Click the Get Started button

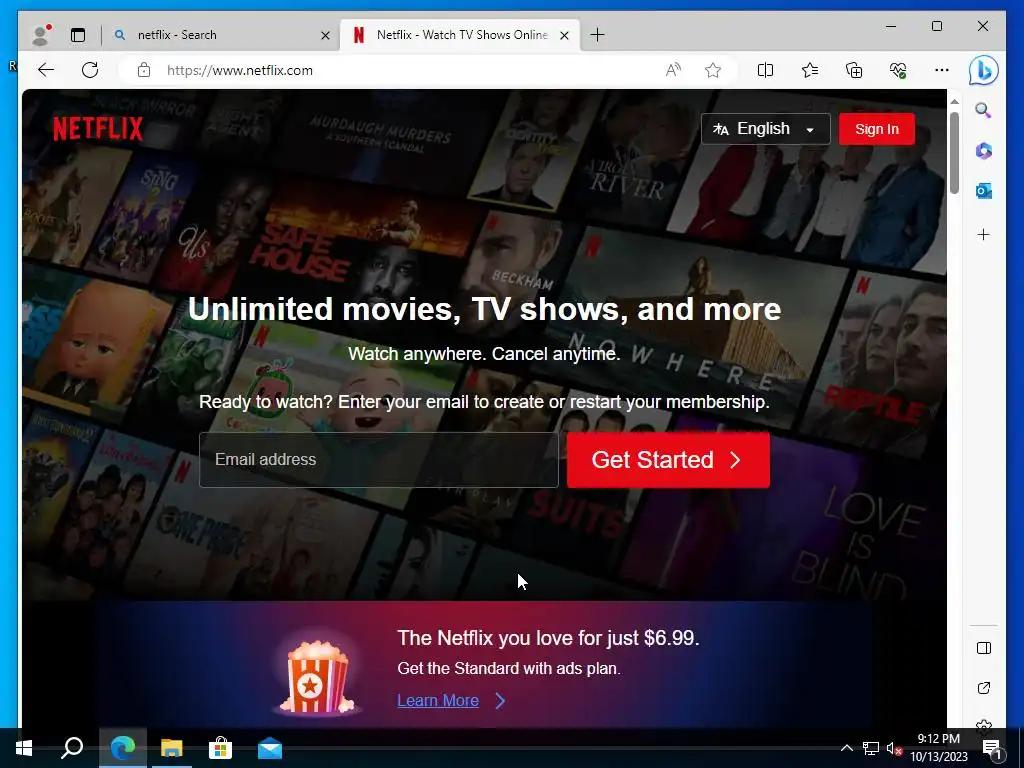click(668, 460)
